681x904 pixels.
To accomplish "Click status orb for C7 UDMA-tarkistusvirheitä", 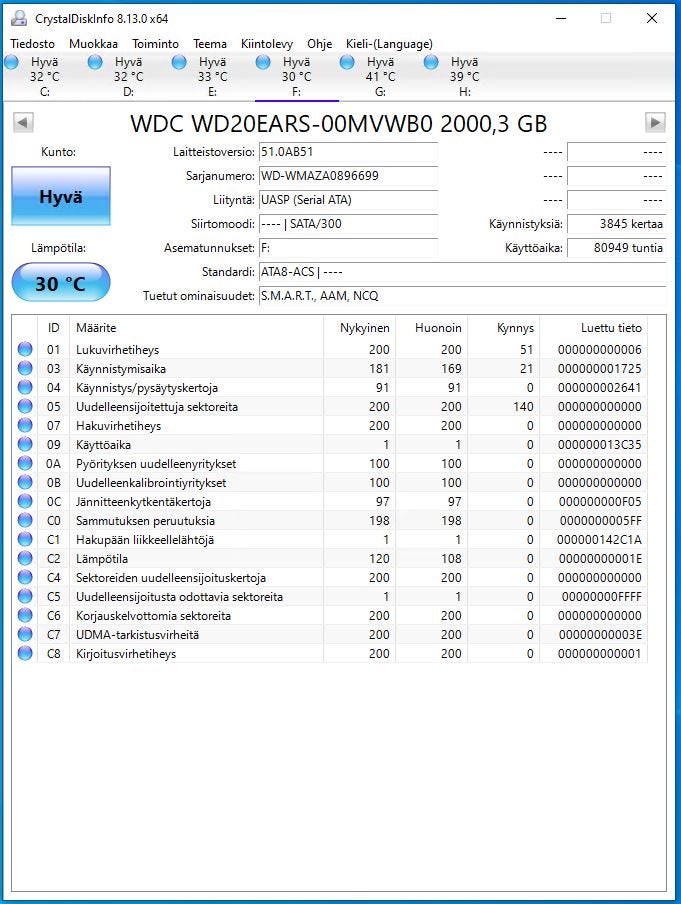I will point(25,634).
